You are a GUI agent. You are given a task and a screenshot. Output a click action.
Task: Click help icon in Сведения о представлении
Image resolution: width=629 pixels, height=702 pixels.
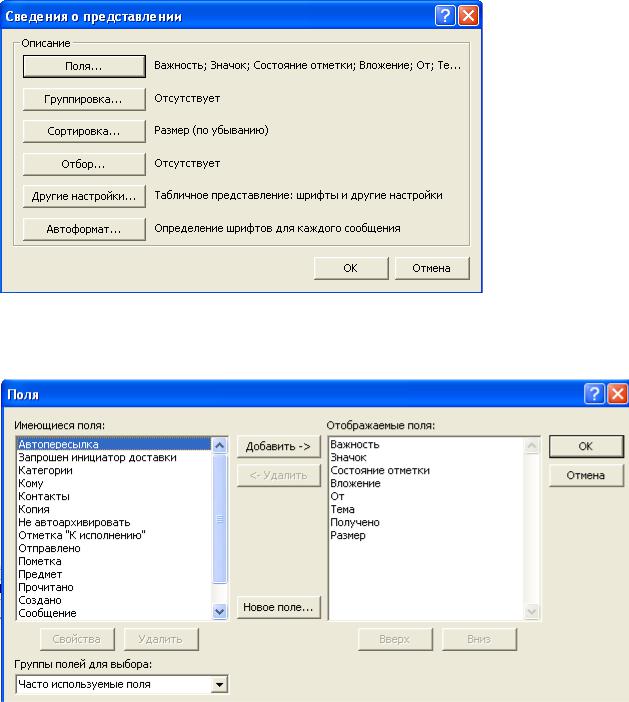[445, 16]
